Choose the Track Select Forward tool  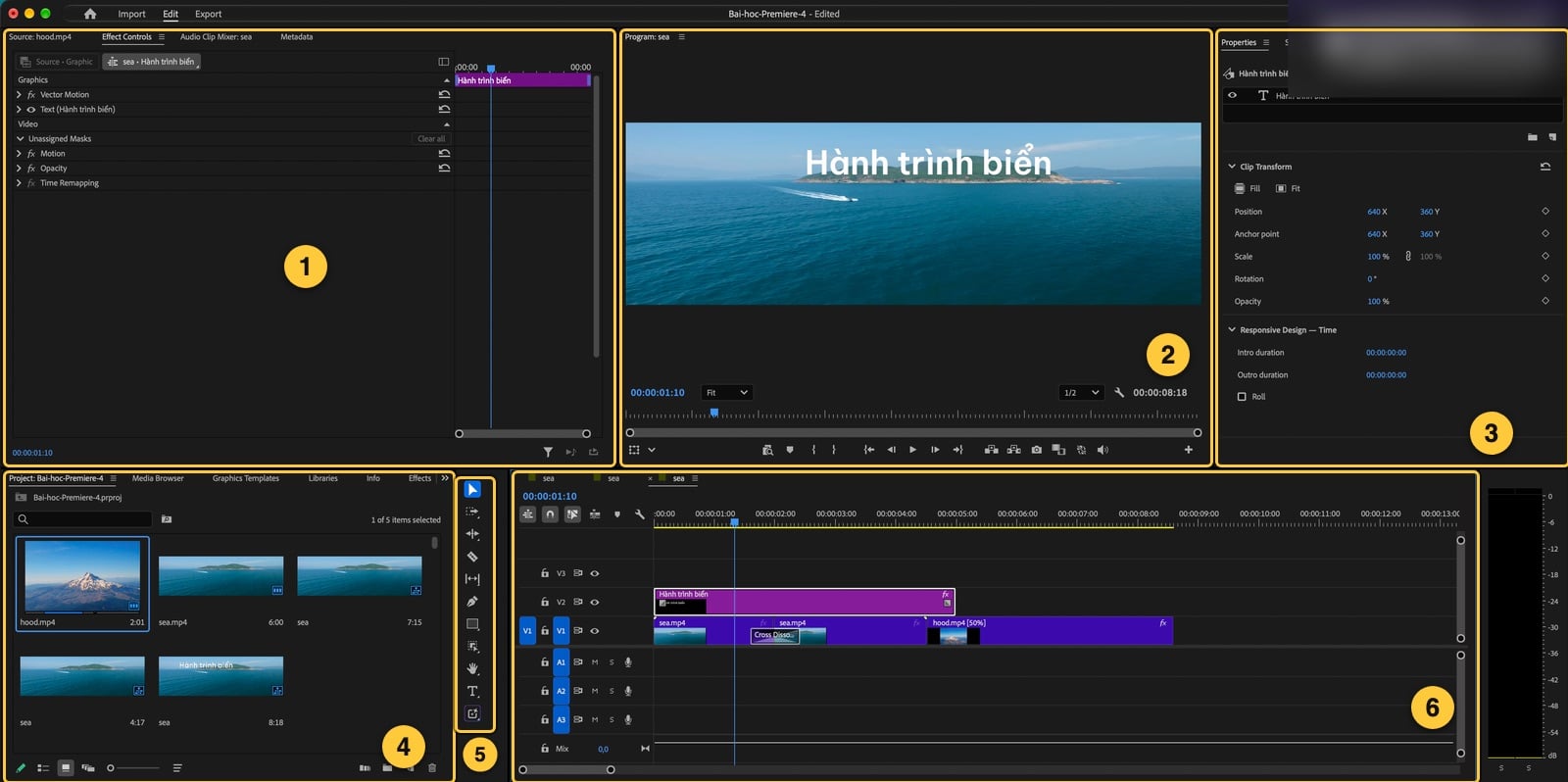pyautogui.click(x=472, y=512)
